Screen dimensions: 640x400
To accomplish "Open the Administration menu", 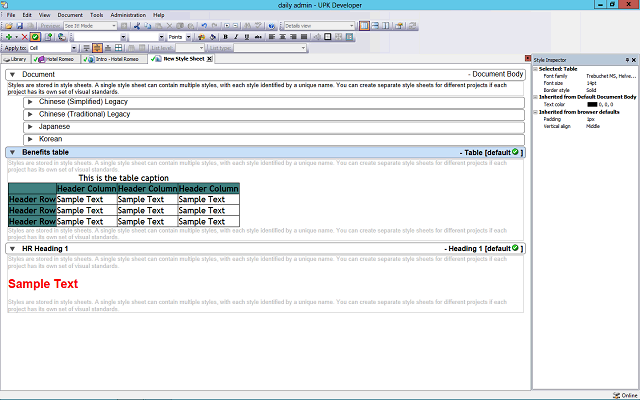I will 128,15.
